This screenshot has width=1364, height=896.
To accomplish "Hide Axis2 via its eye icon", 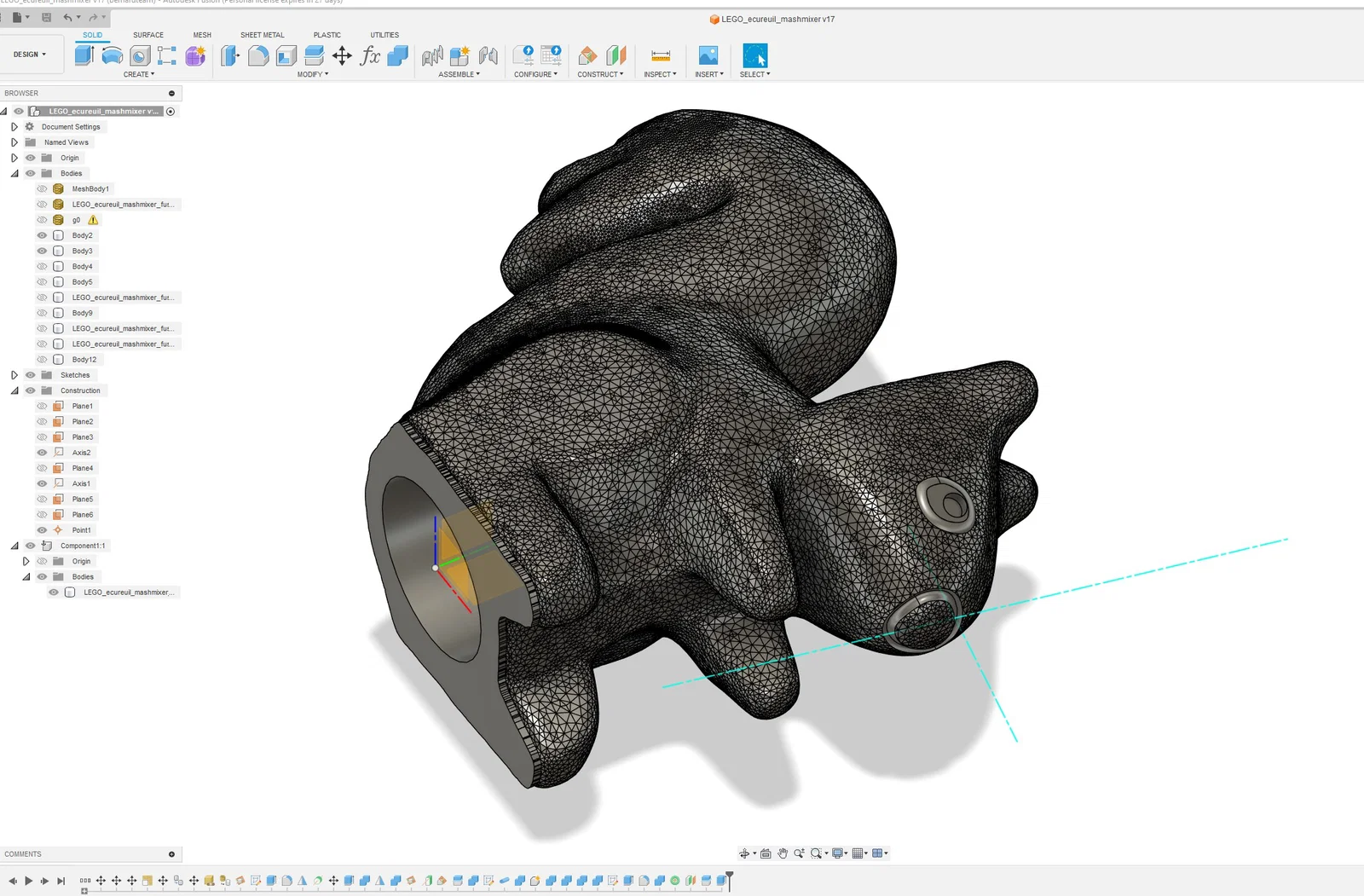I will [x=42, y=453].
